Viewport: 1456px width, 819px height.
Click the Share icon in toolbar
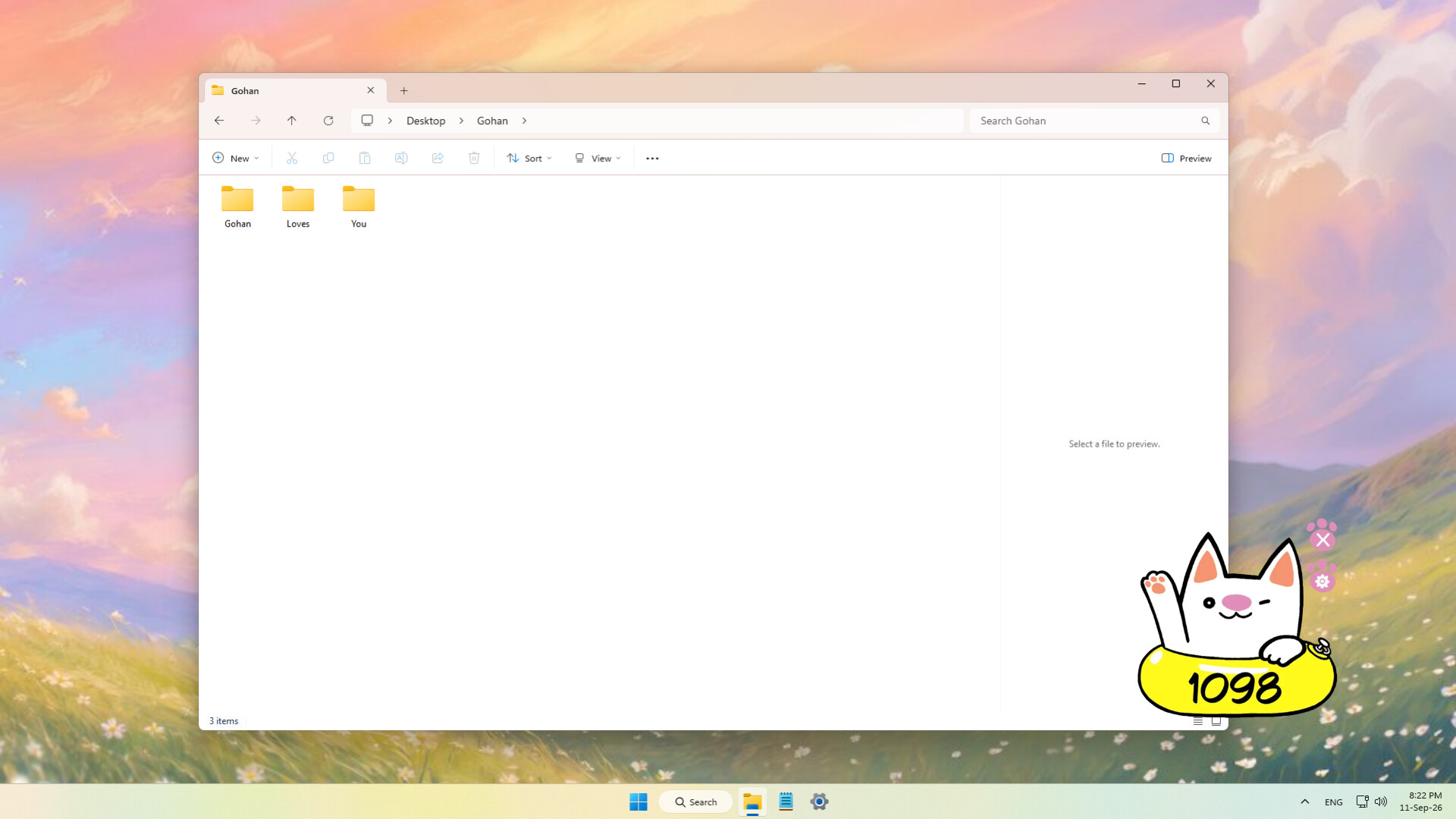coord(438,158)
